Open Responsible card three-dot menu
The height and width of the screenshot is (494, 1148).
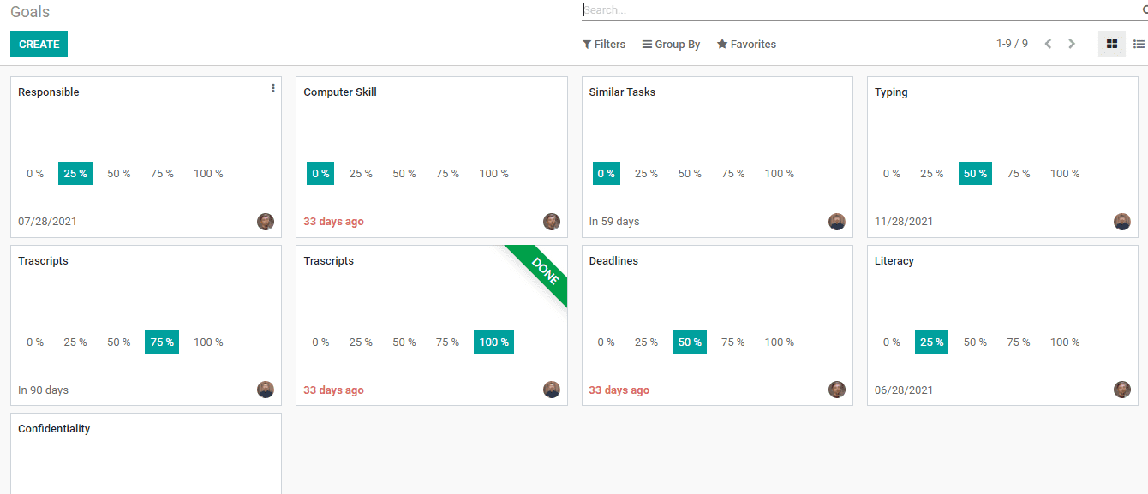(273, 89)
